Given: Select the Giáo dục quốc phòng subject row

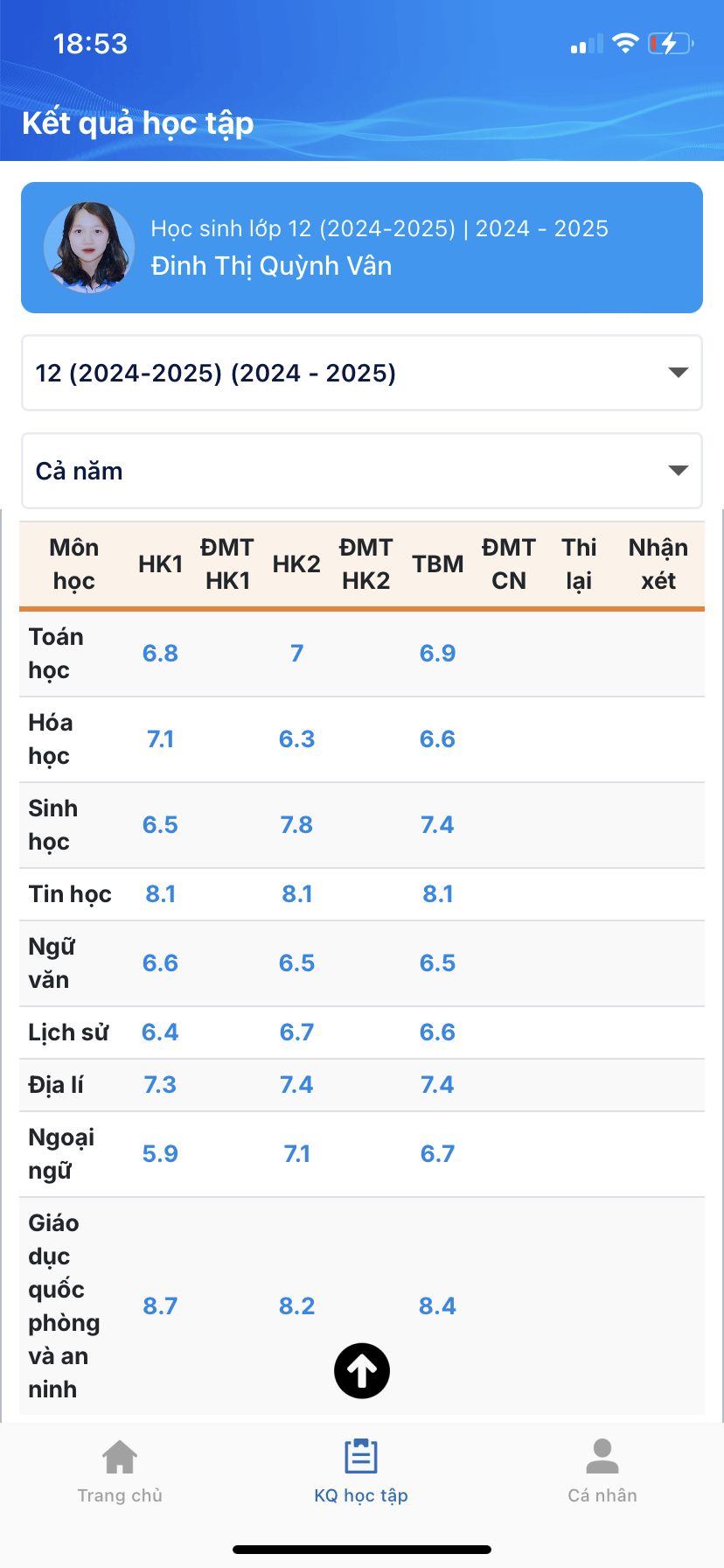Looking at the screenshot, I should pyautogui.click(x=362, y=1305).
